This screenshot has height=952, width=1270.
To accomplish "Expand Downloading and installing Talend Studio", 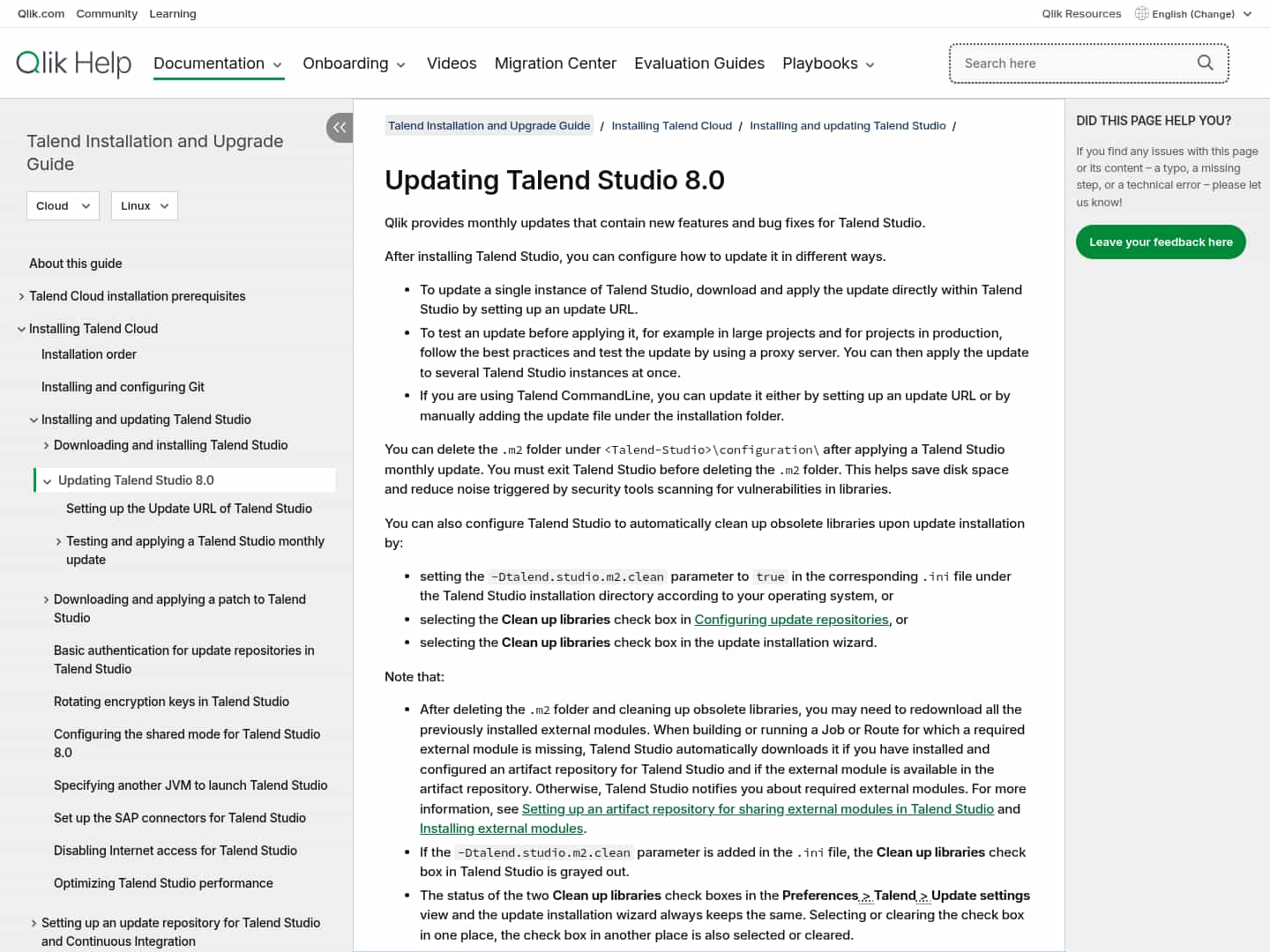I will click(x=46, y=445).
